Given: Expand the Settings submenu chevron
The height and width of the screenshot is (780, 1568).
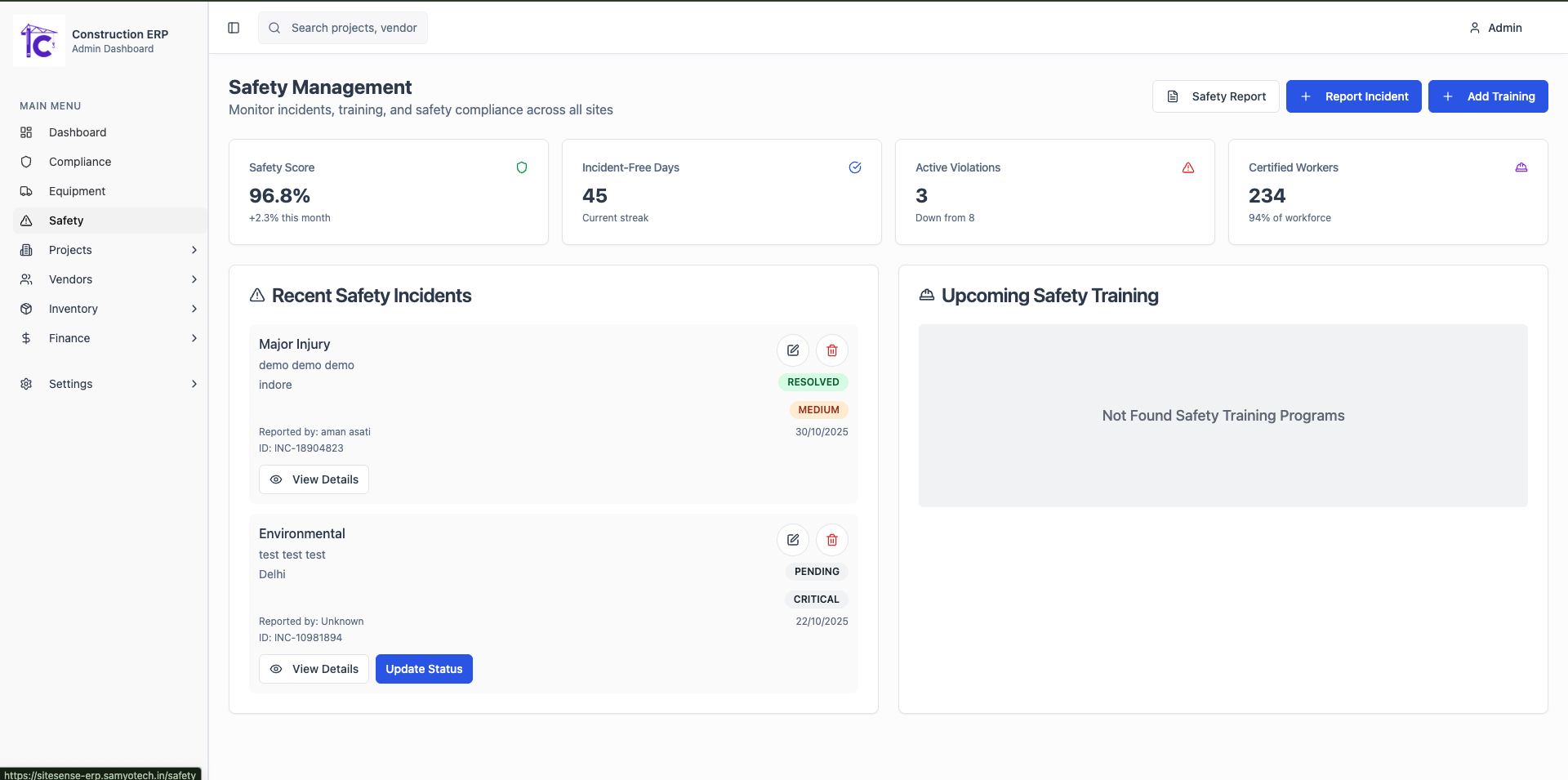Looking at the screenshot, I should coord(194,384).
